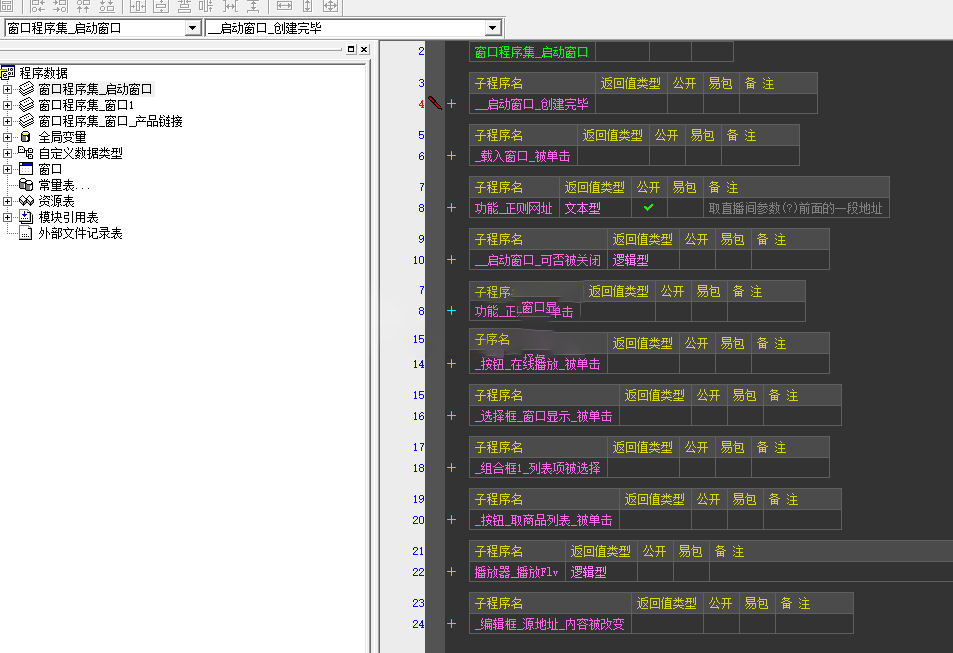
Task: Select 外部文件记录表 in the tree
Action: tap(80, 233)
